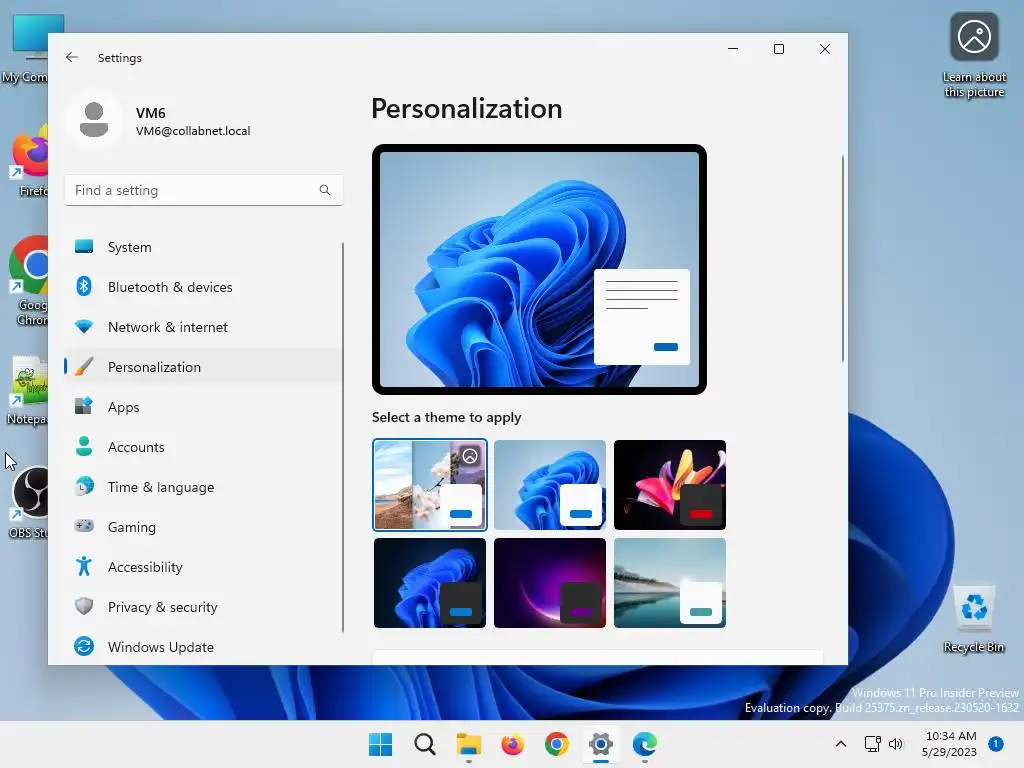
Task: Select the Personalization category
Action: point(203,367)
